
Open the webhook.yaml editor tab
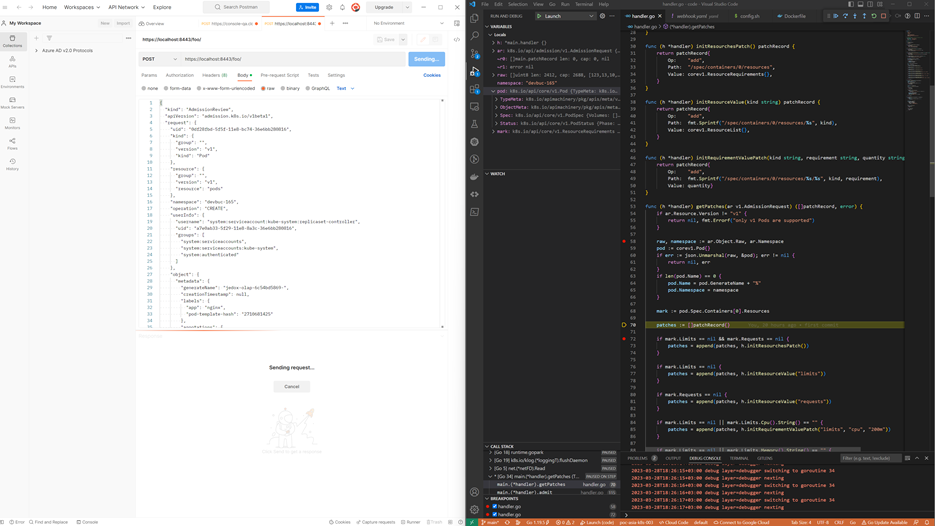point(697,16)
